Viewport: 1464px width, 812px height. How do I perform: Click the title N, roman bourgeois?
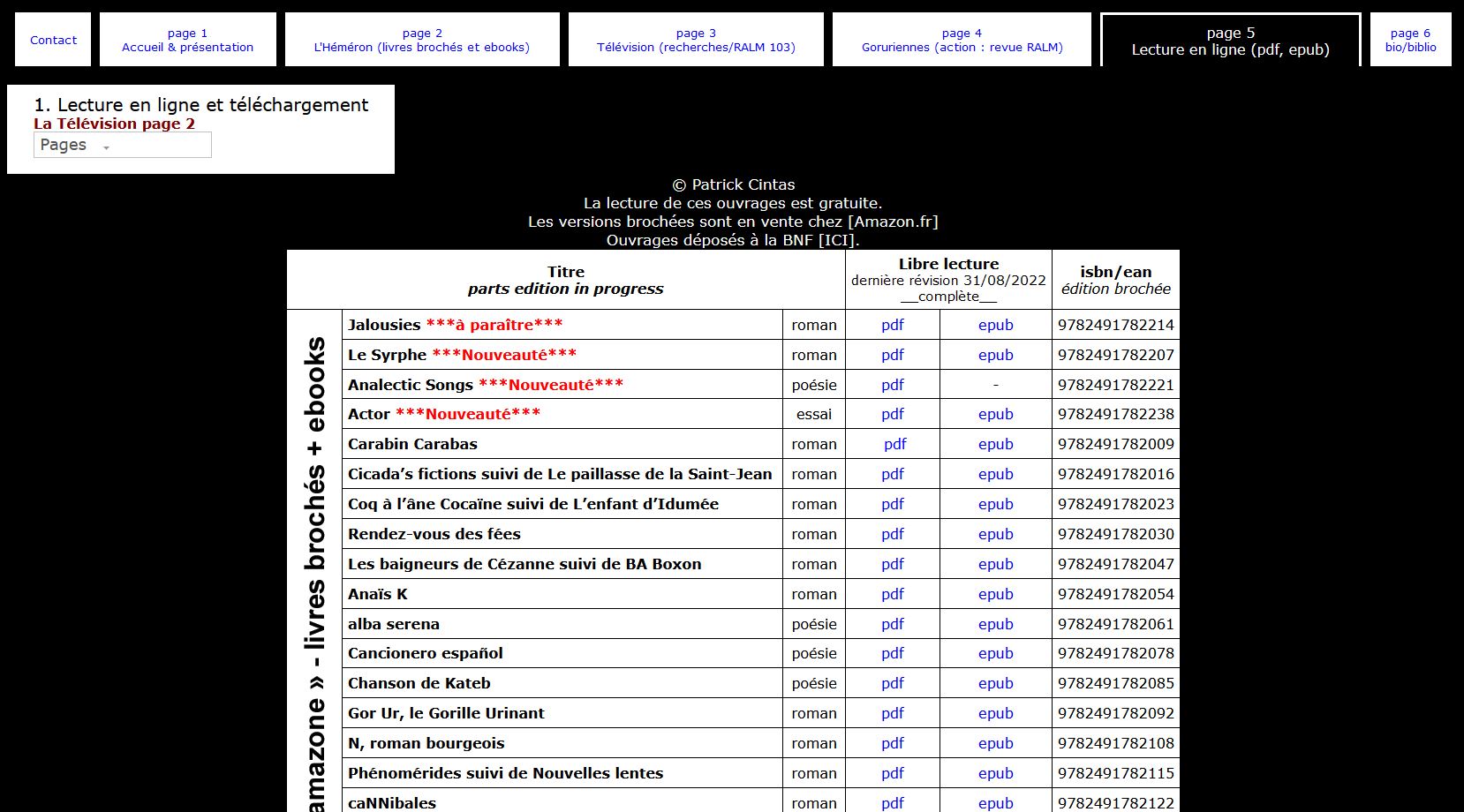(x=426, y=743)
